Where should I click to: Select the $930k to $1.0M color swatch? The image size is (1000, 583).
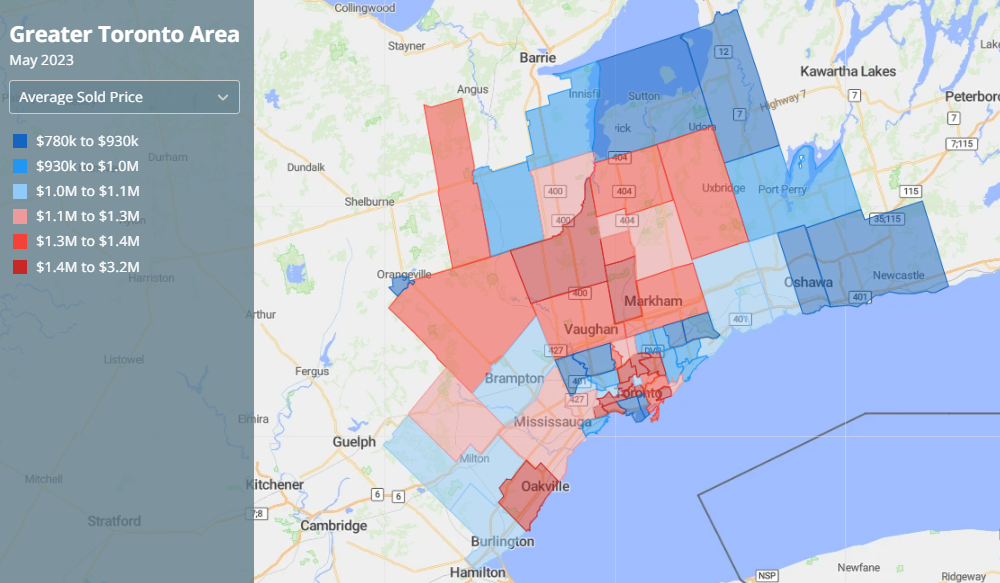coord(20,166)
